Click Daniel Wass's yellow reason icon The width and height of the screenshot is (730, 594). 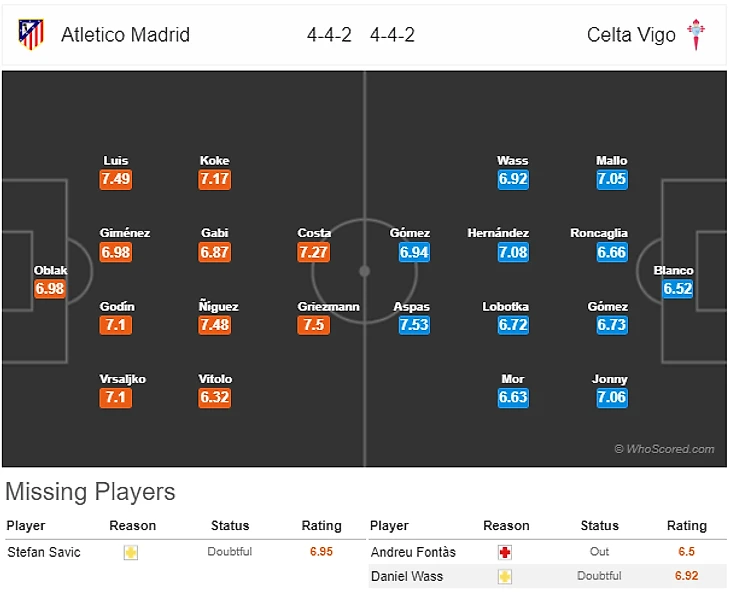[x=505, y=576]
